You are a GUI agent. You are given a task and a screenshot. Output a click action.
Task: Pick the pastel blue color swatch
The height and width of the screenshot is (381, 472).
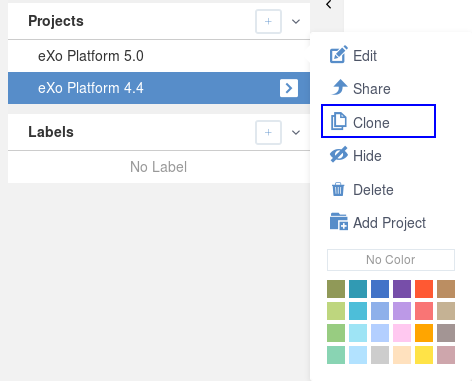click(380, 333)
